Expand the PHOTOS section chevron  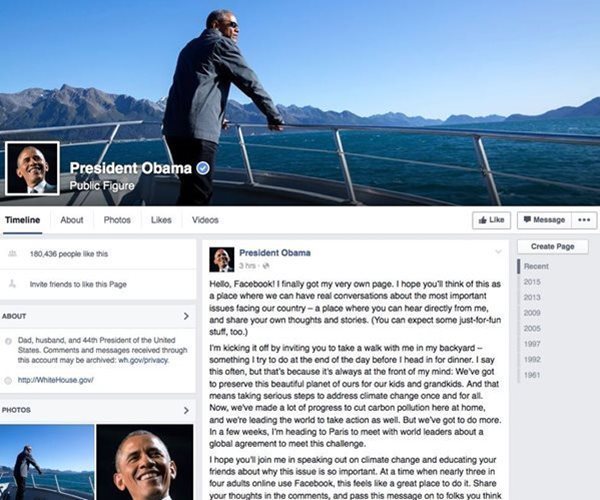186,410
